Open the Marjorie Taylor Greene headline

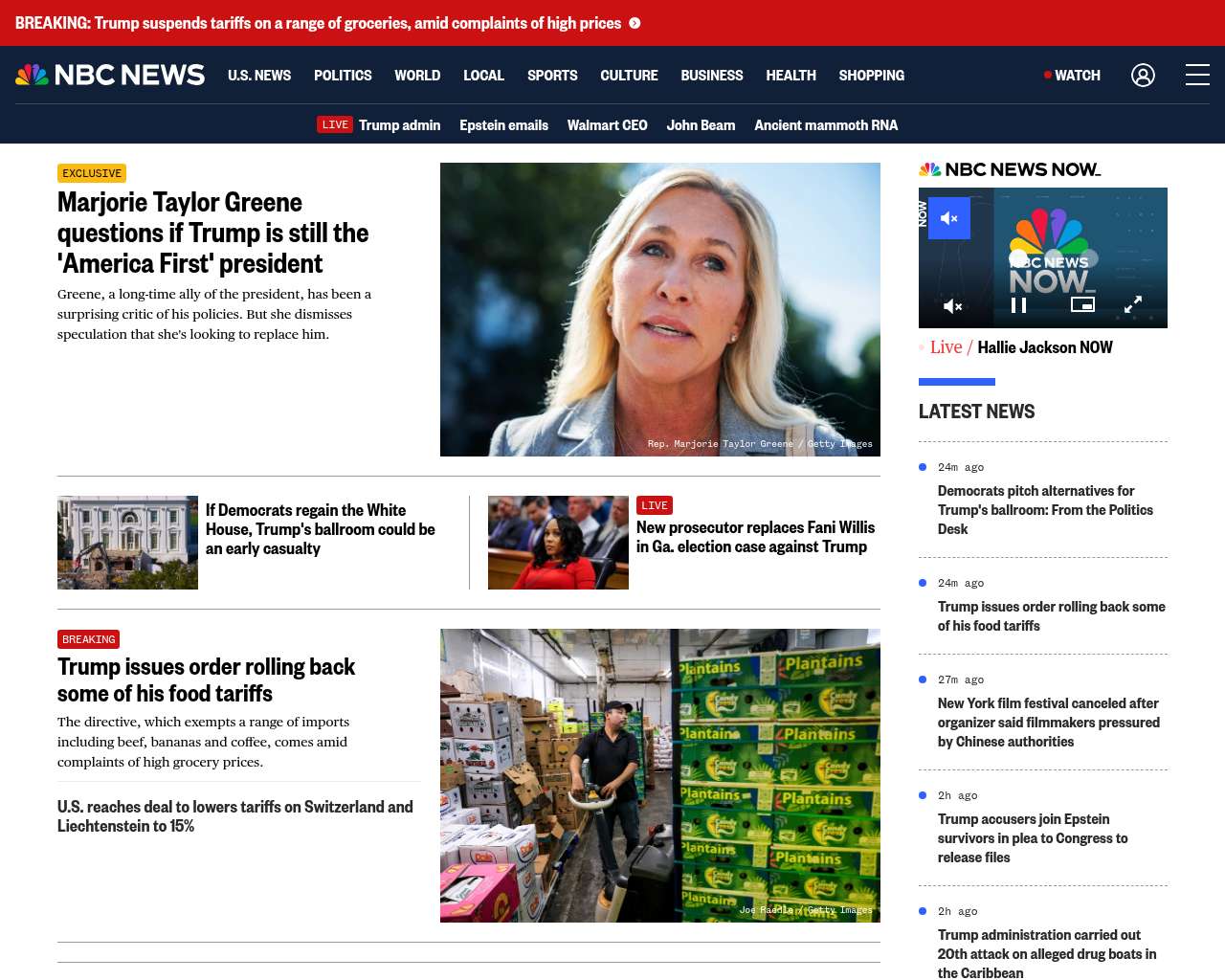tap(212, 233)
